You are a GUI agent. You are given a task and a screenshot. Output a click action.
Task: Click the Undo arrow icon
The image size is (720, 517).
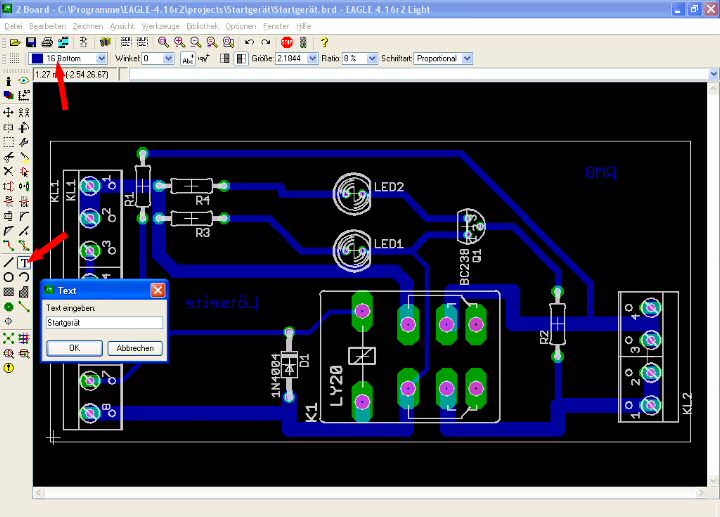tap(250, 42)
